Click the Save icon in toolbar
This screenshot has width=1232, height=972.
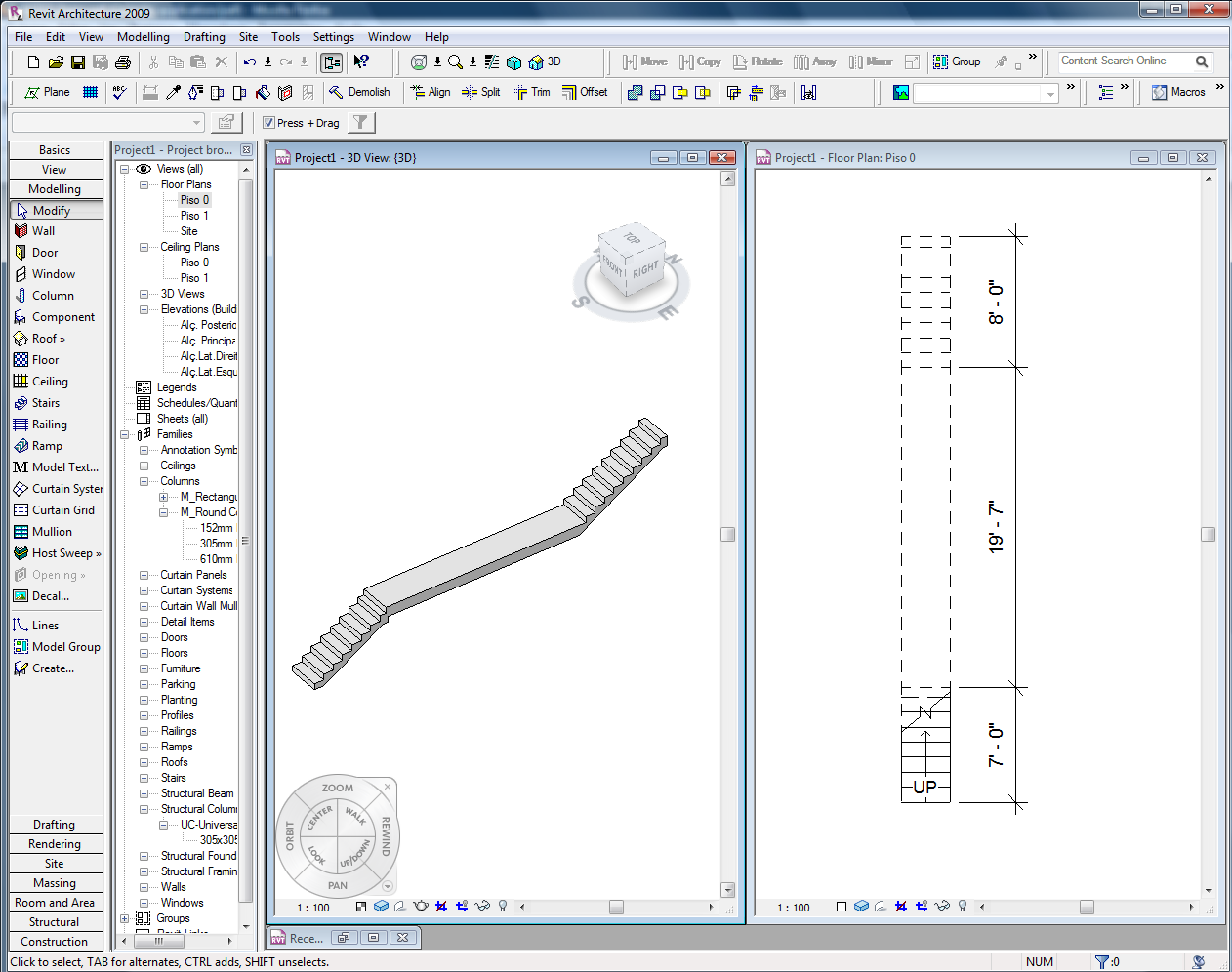tap(78, 62)
